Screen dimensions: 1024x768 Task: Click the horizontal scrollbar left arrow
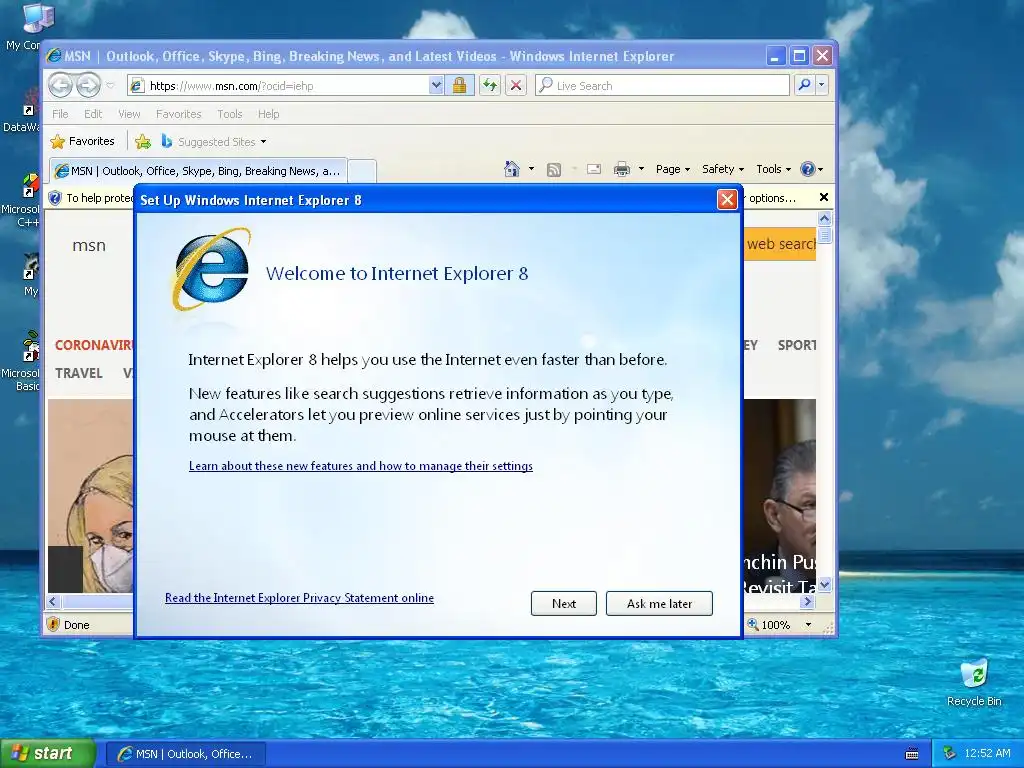53,601
